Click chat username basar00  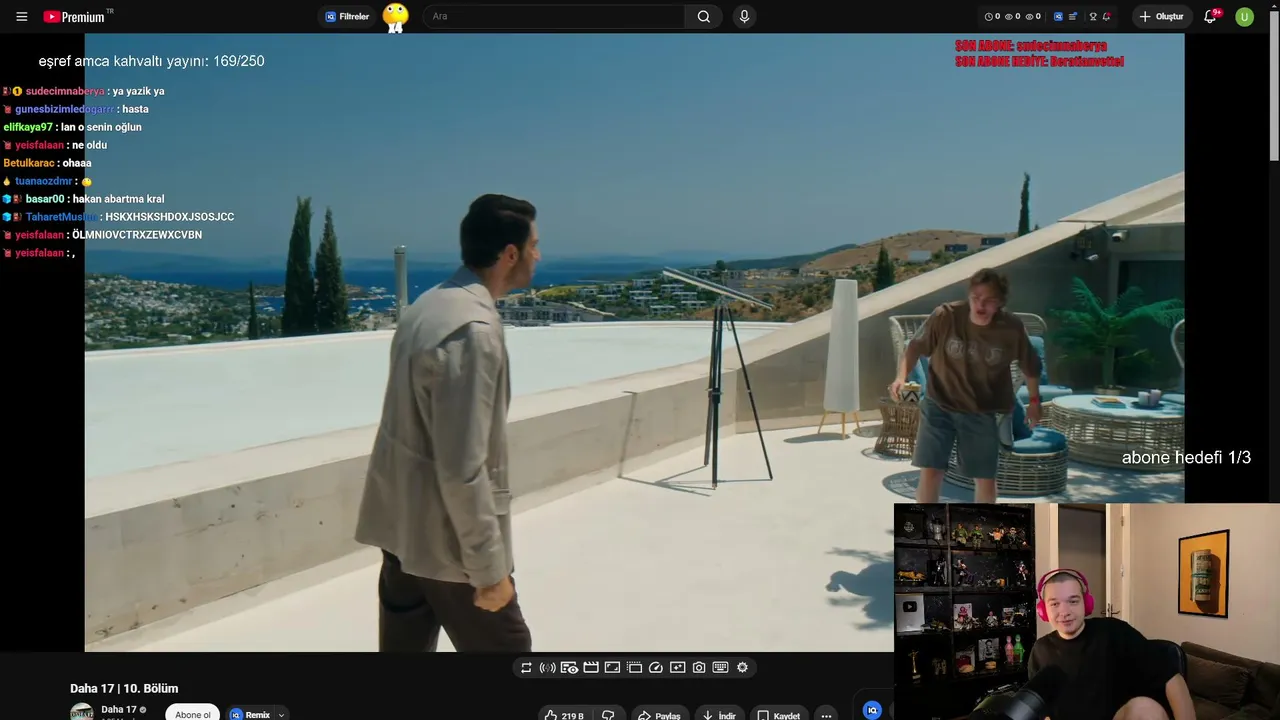pyautogui.click(x=45, y=199)
